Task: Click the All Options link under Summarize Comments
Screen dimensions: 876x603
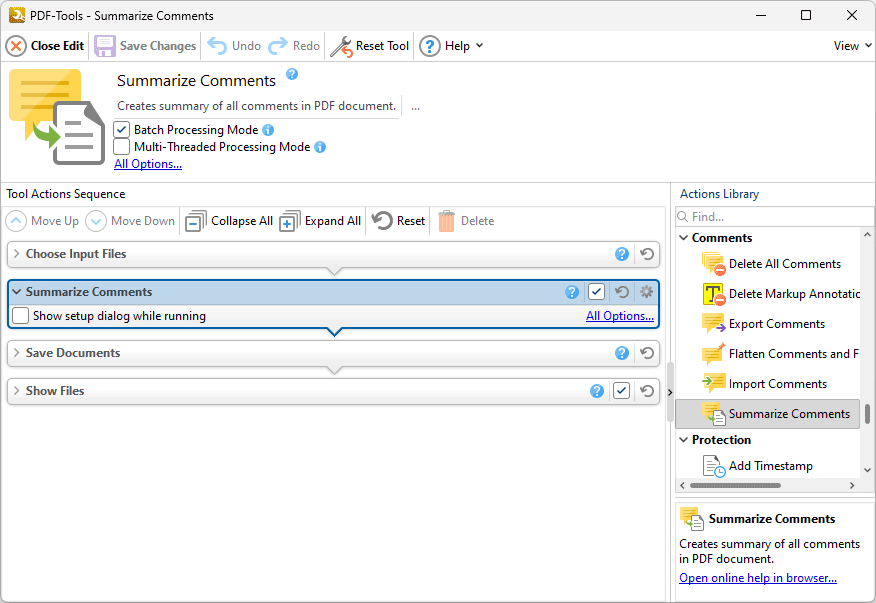Action: click(619, 315)
